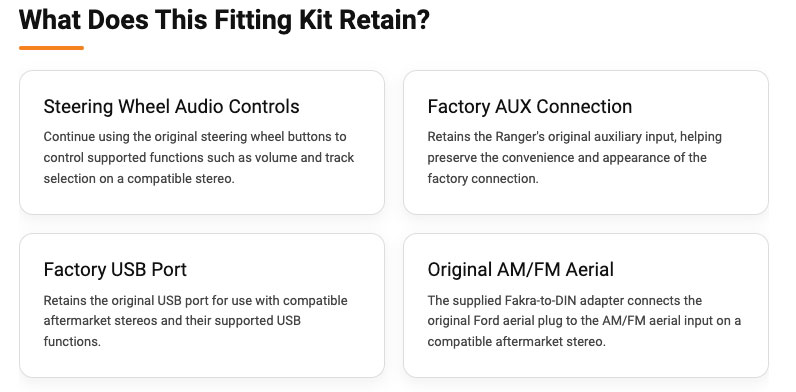Click the Factory AUX Connection card title
The image size is (796, 392).
tap(529, 107)
